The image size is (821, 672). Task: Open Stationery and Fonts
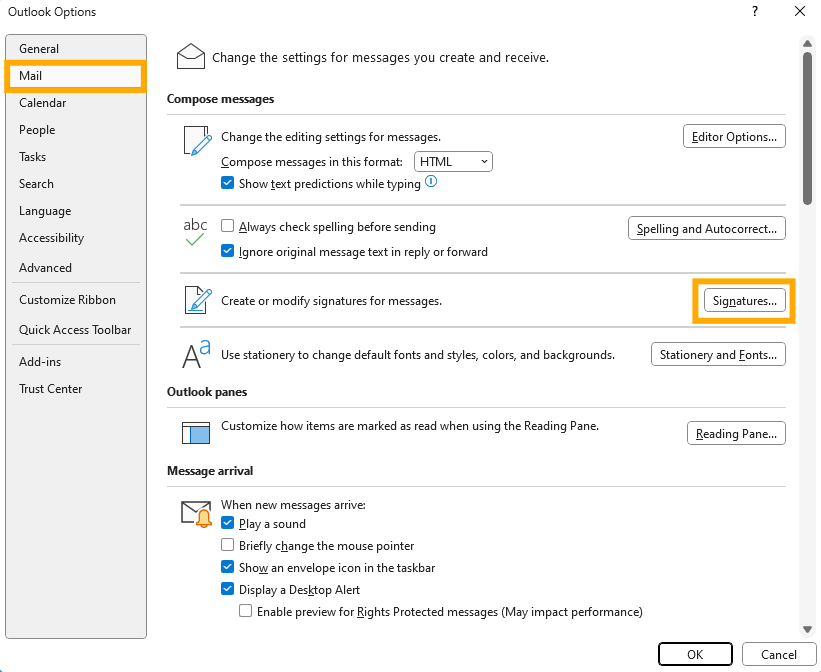pos(718,355)
